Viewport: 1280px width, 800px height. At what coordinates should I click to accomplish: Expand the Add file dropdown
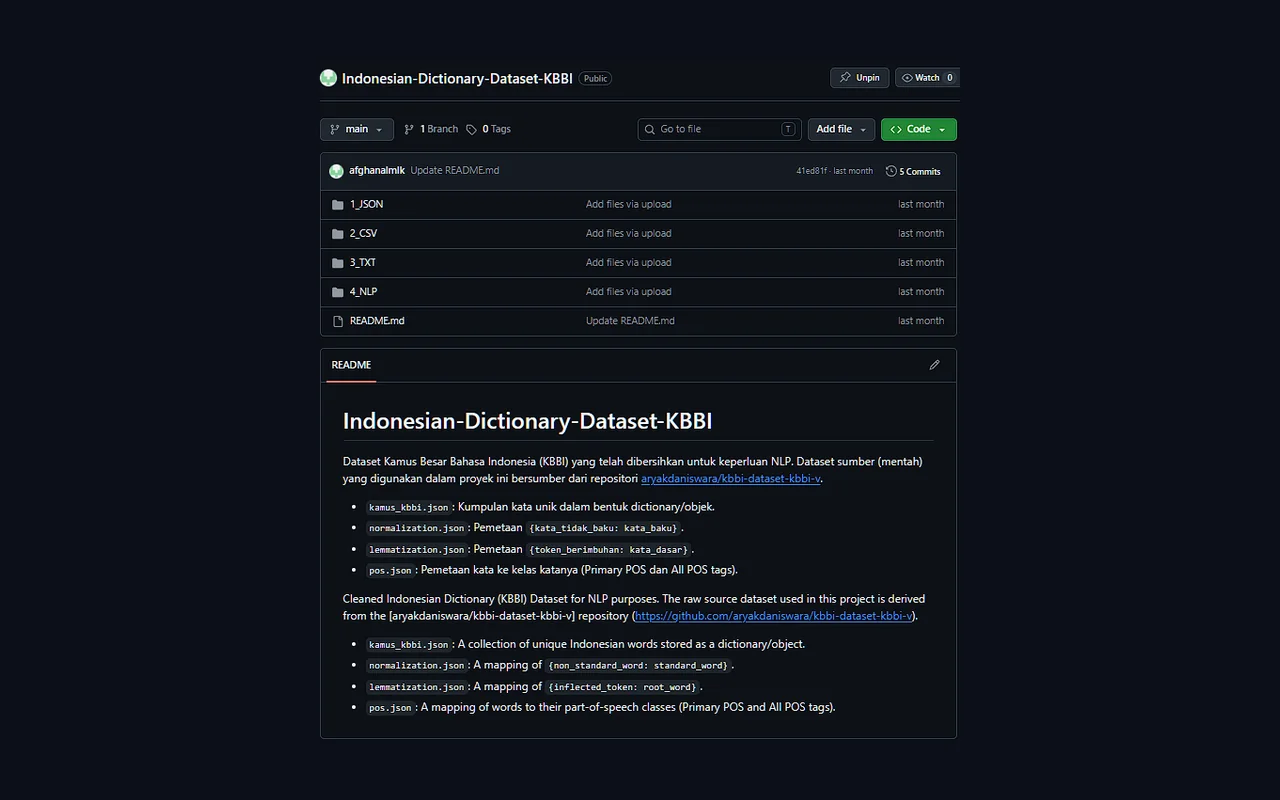click(841, 129)
